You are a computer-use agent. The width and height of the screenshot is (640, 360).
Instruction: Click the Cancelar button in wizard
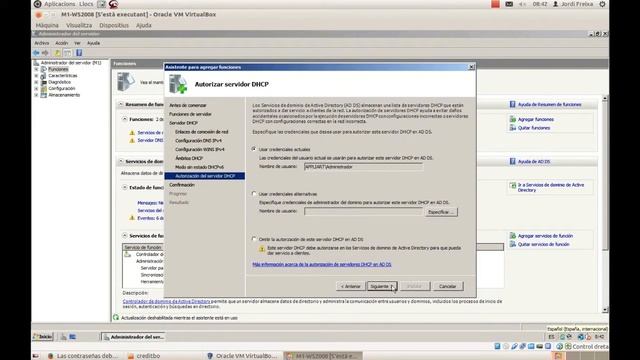click(x=448, y=286)
